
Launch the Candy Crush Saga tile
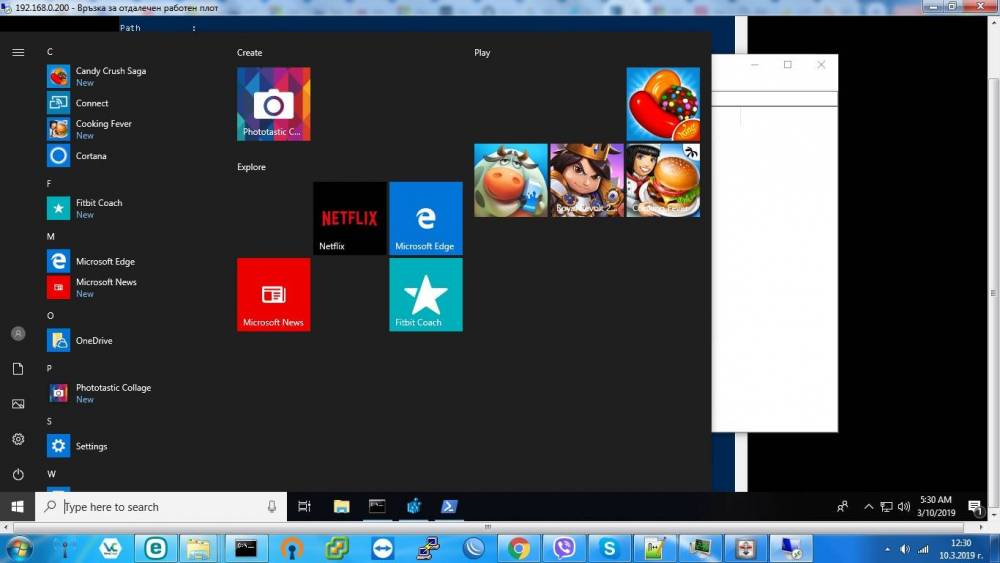[x=663, y=104]
